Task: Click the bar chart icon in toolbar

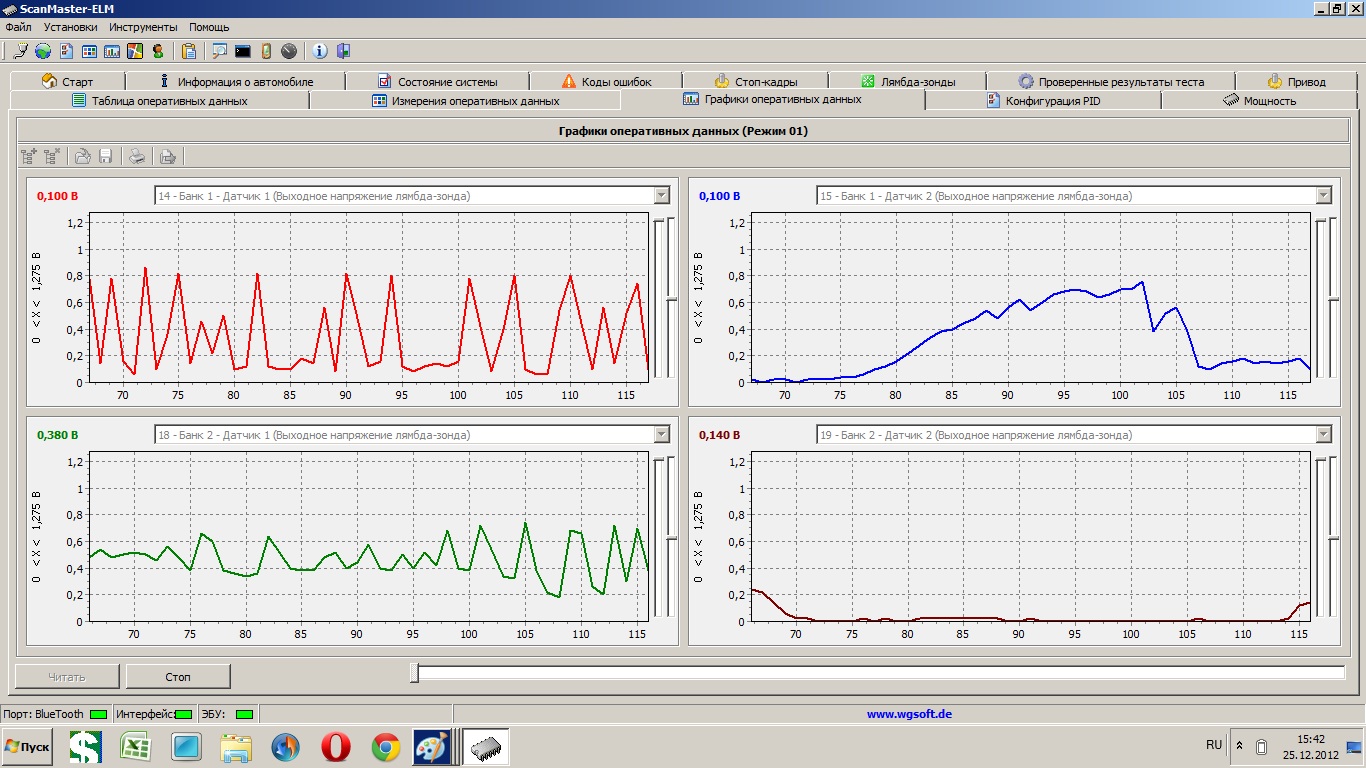Action: (x=112, y=51)
